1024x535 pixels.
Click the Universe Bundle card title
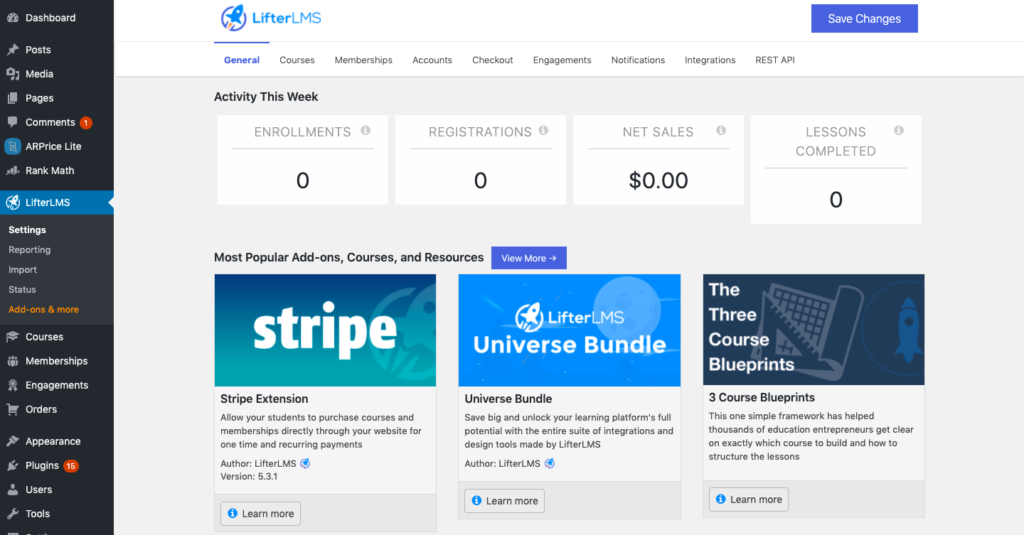[x=508, y=399]
